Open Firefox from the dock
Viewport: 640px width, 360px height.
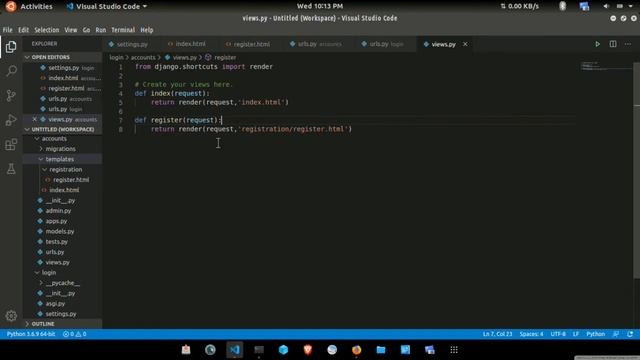pos(356,350)
